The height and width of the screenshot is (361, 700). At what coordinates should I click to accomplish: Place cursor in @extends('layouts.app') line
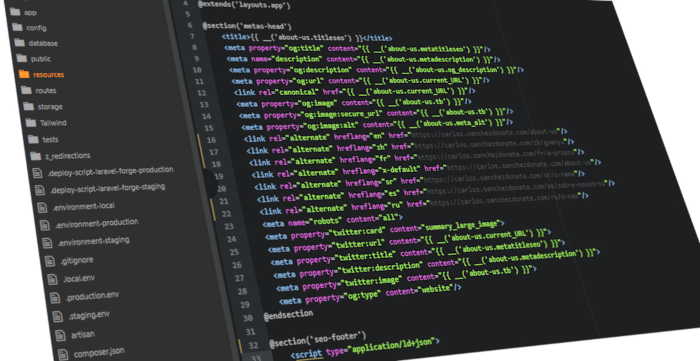tap(244, 5)
